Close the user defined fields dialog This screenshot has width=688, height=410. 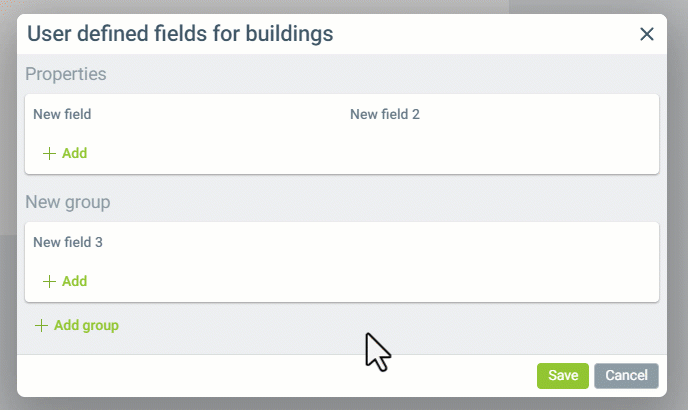(x=647, y=34)
